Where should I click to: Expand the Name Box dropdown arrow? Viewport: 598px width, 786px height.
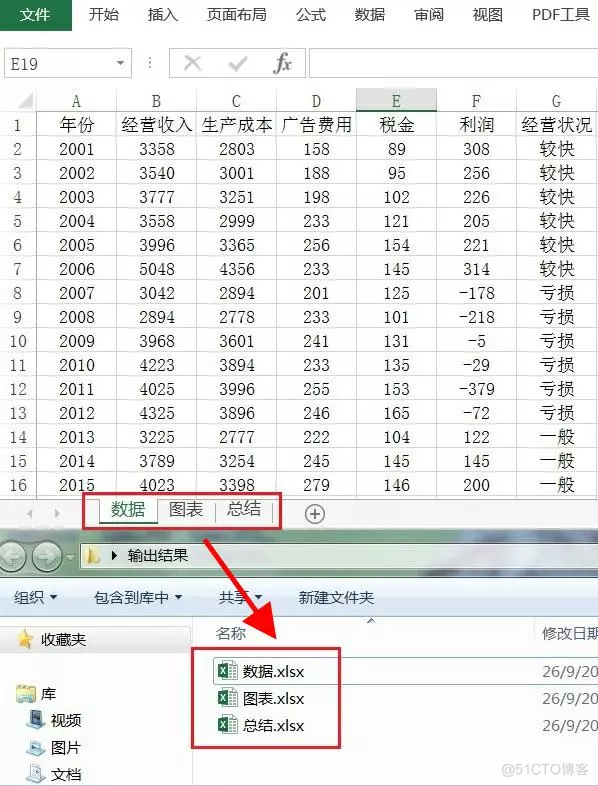coord(120,63)
